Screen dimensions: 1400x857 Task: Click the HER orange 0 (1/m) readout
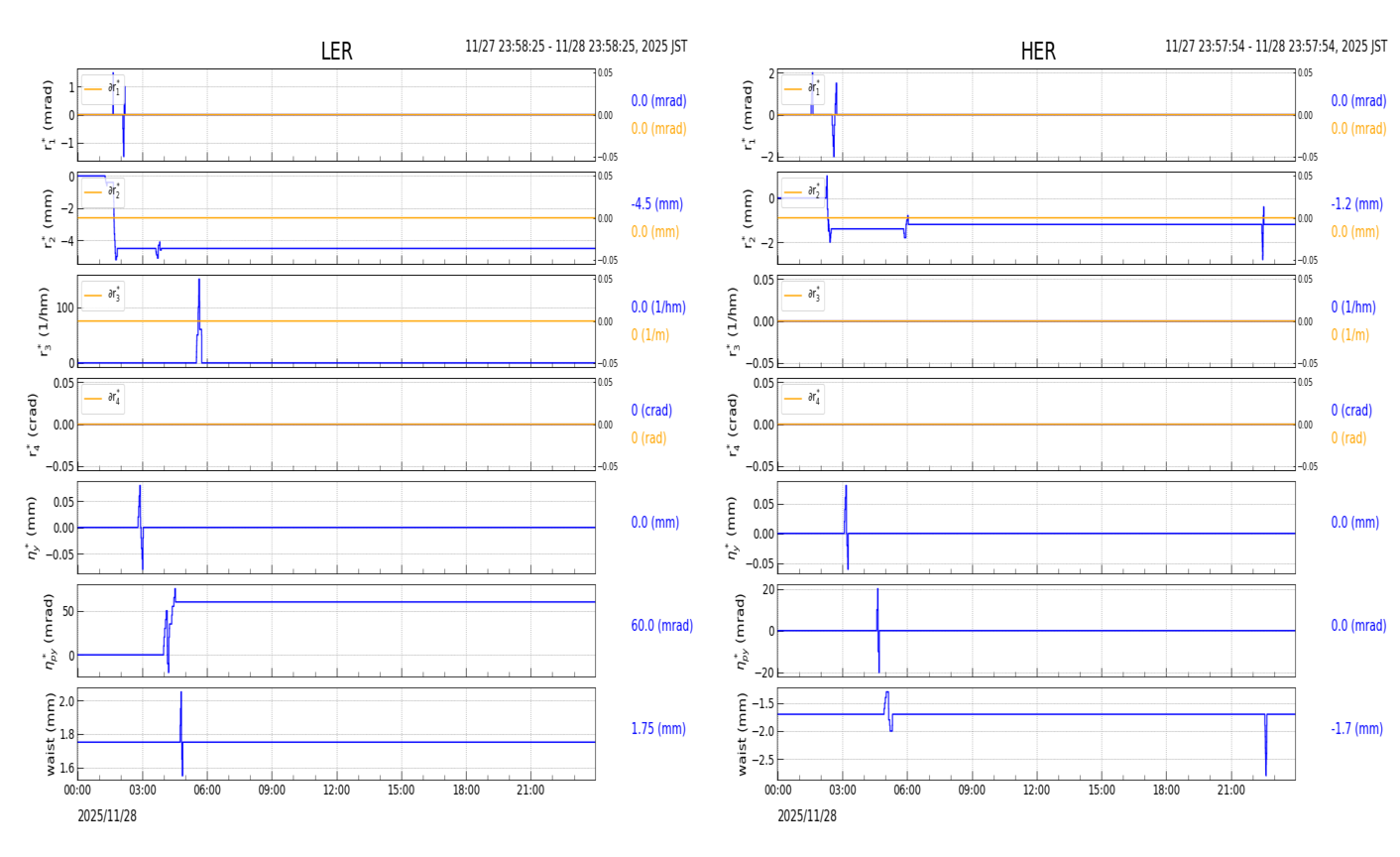pyautogui.click(x=1350, y=335)
